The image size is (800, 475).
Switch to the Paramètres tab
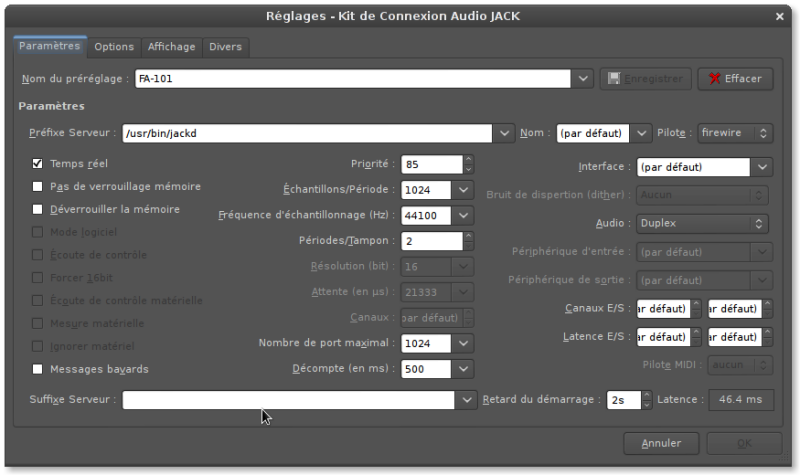49,46
